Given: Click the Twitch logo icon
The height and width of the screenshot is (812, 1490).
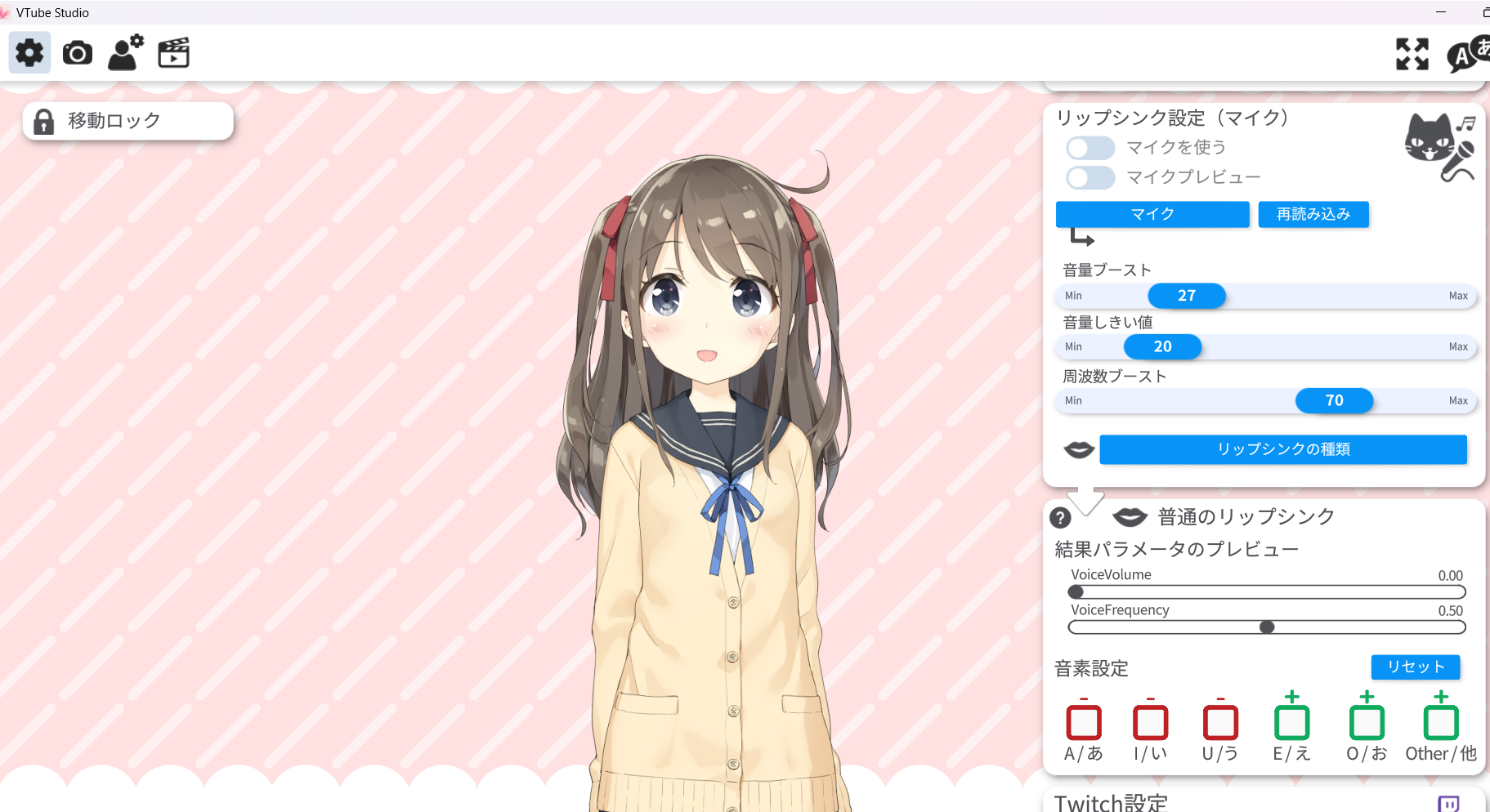Looking at the screenshot, I should tap(1447, 803).
